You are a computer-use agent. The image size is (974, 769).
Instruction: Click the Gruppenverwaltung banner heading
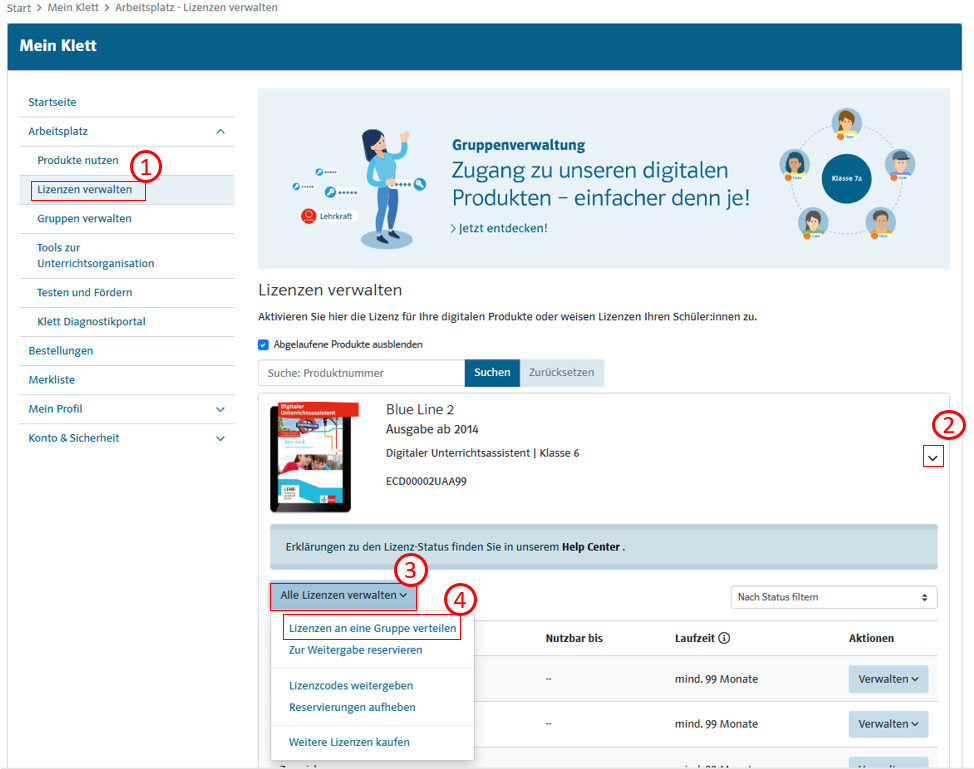pos(519,145)
